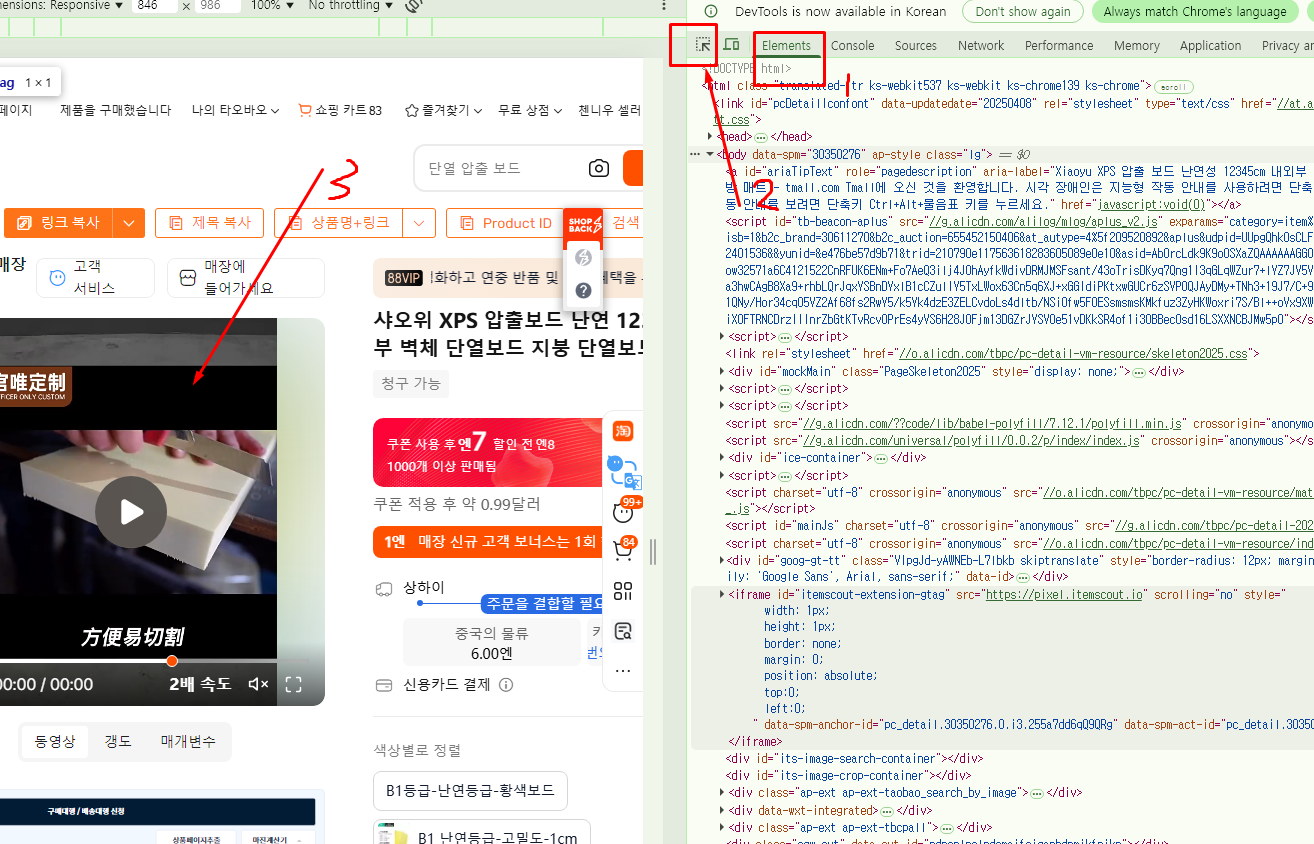Click the orange Taobao sidebar icon
This screenshot has height=844, width=1314.
[623, 431]
